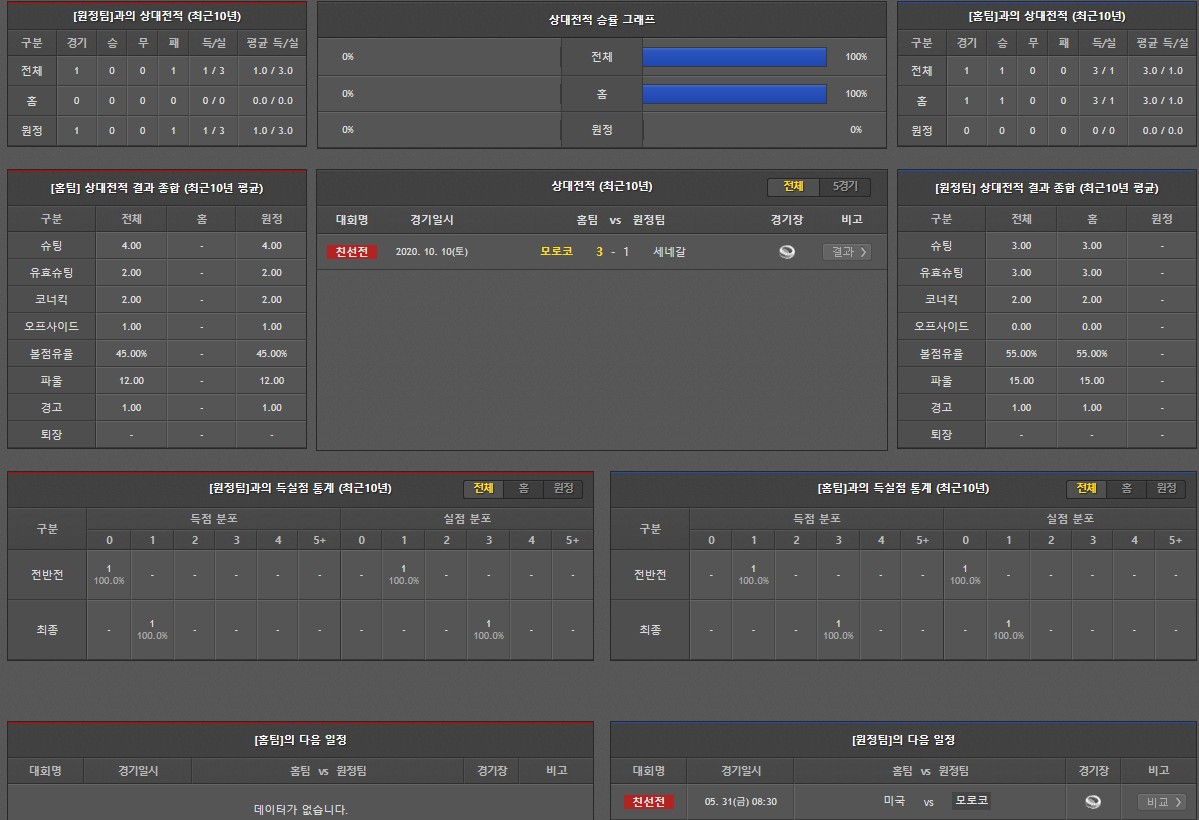Toggle 전체 filter in [원정팀]과의 득실점 통계
1199x820 pixels.
(483, 488)
